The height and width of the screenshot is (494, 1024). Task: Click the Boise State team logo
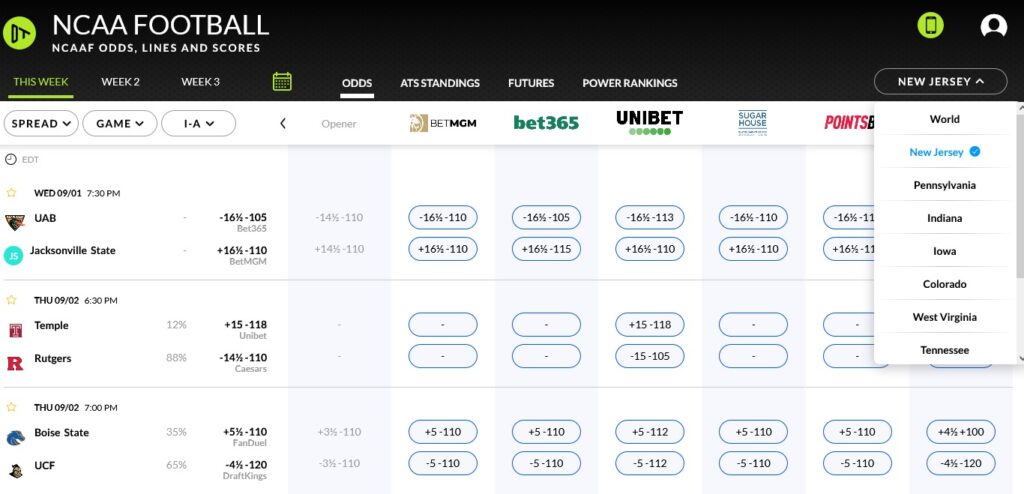15,438
